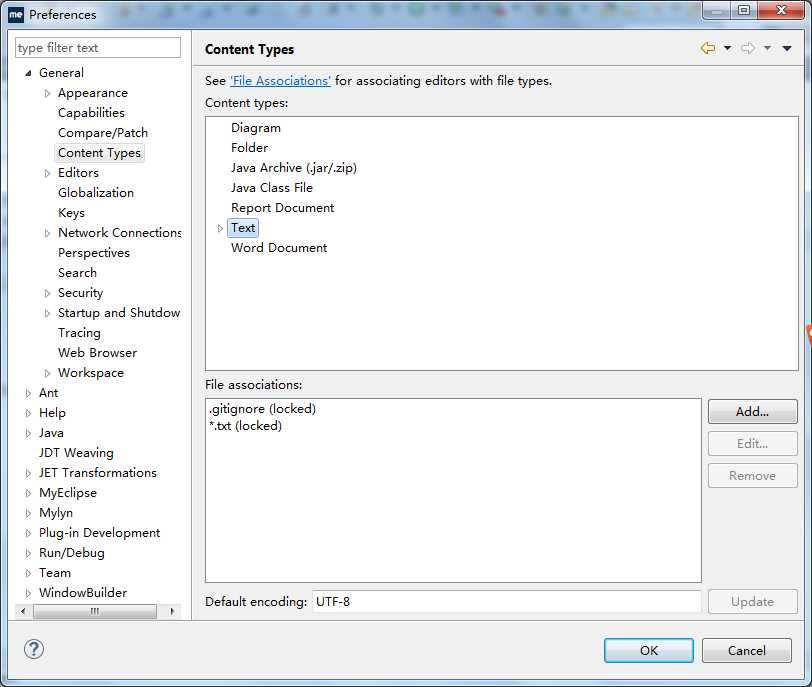Select Report Document content type

click(282, 208)
